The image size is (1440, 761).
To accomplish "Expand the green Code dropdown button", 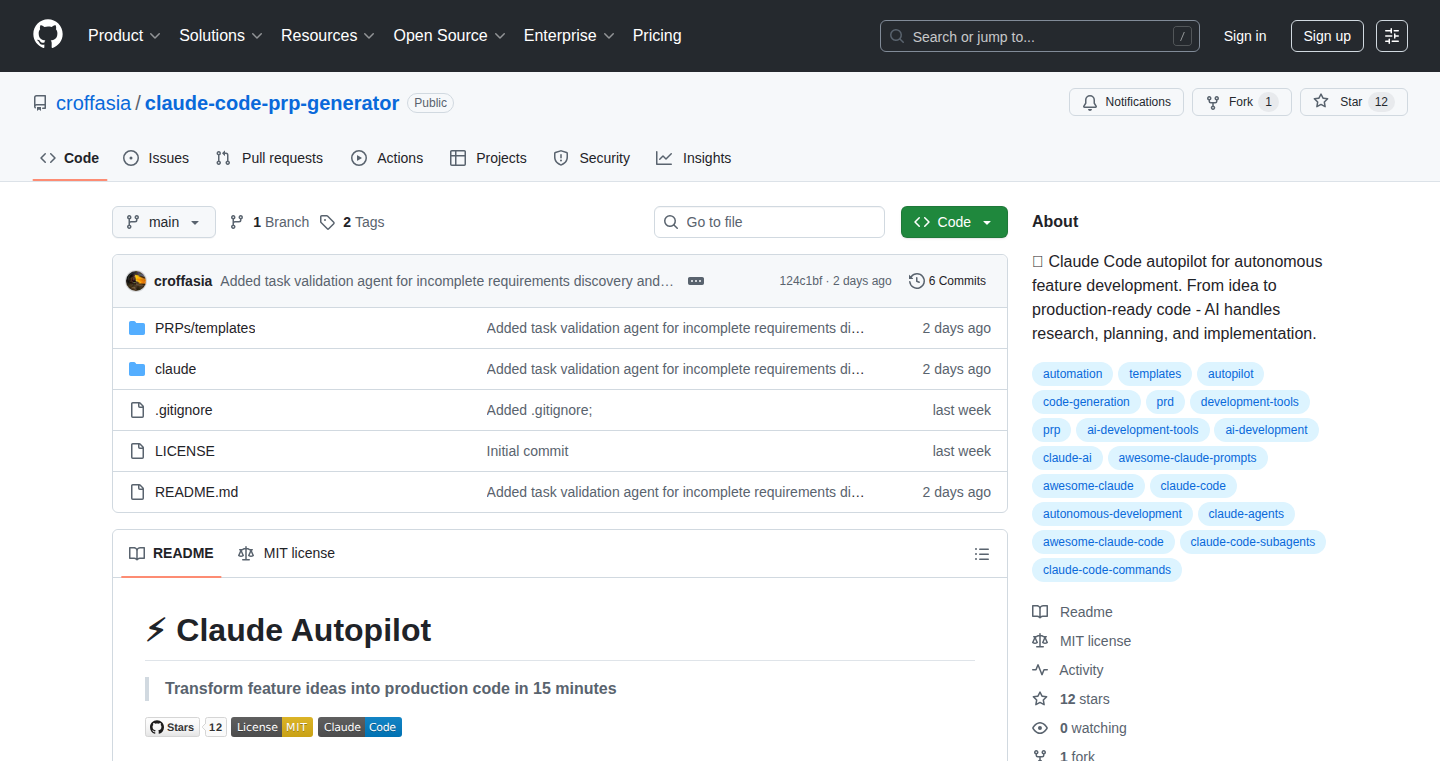I will (954, 222).
